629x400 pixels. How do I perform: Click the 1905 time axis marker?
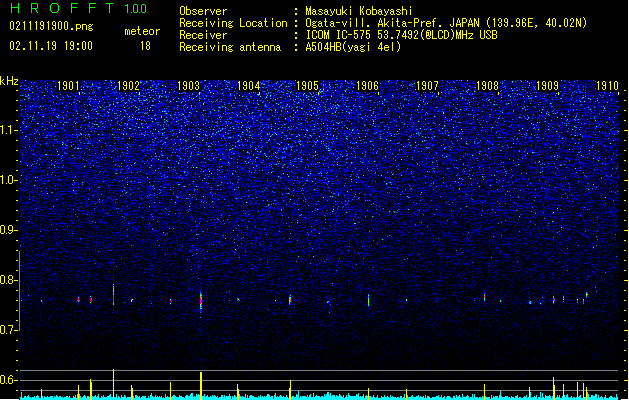pyautogui.click(x=307, y=86)
